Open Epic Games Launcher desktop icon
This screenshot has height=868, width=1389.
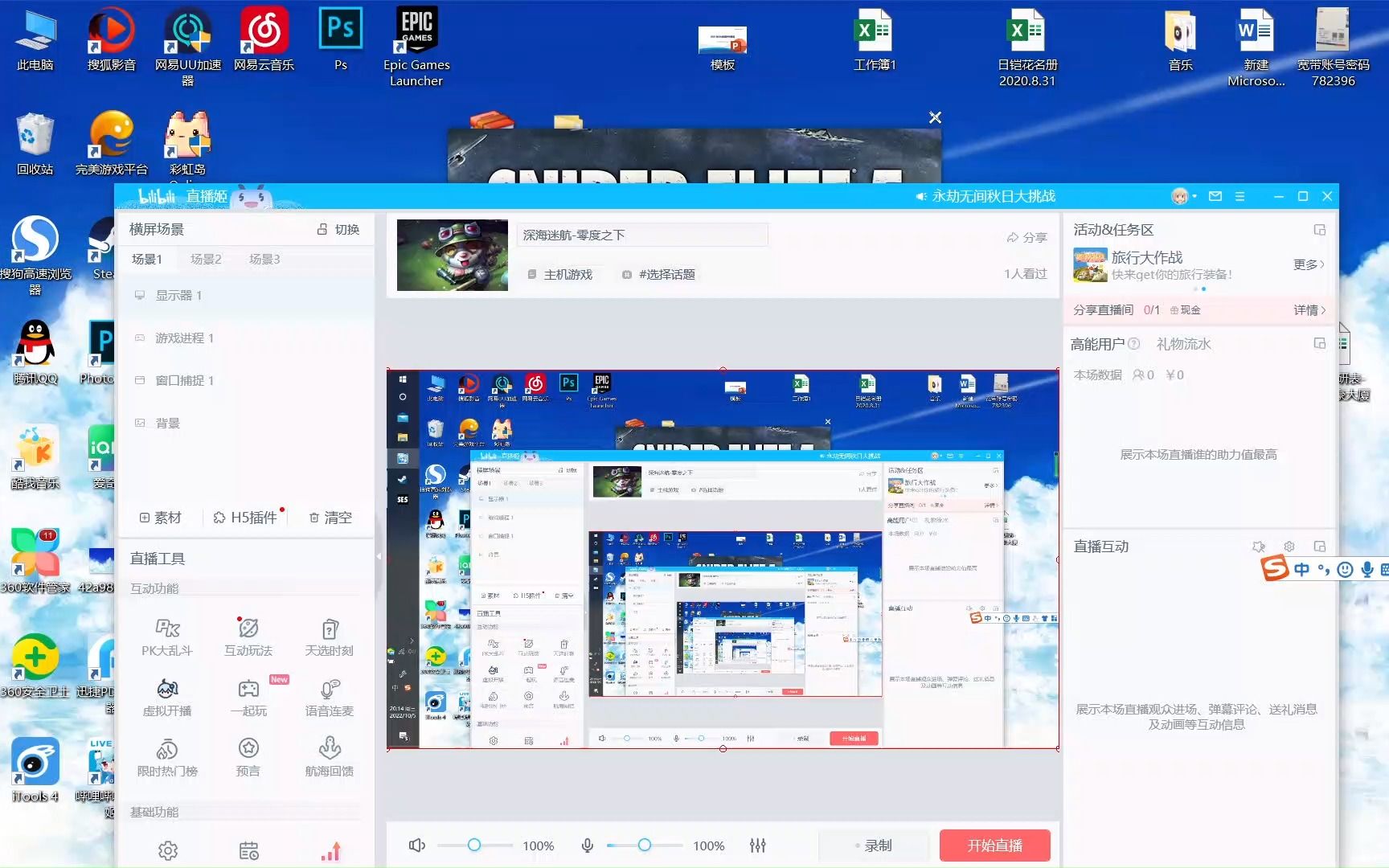click(x=416, y=47)
